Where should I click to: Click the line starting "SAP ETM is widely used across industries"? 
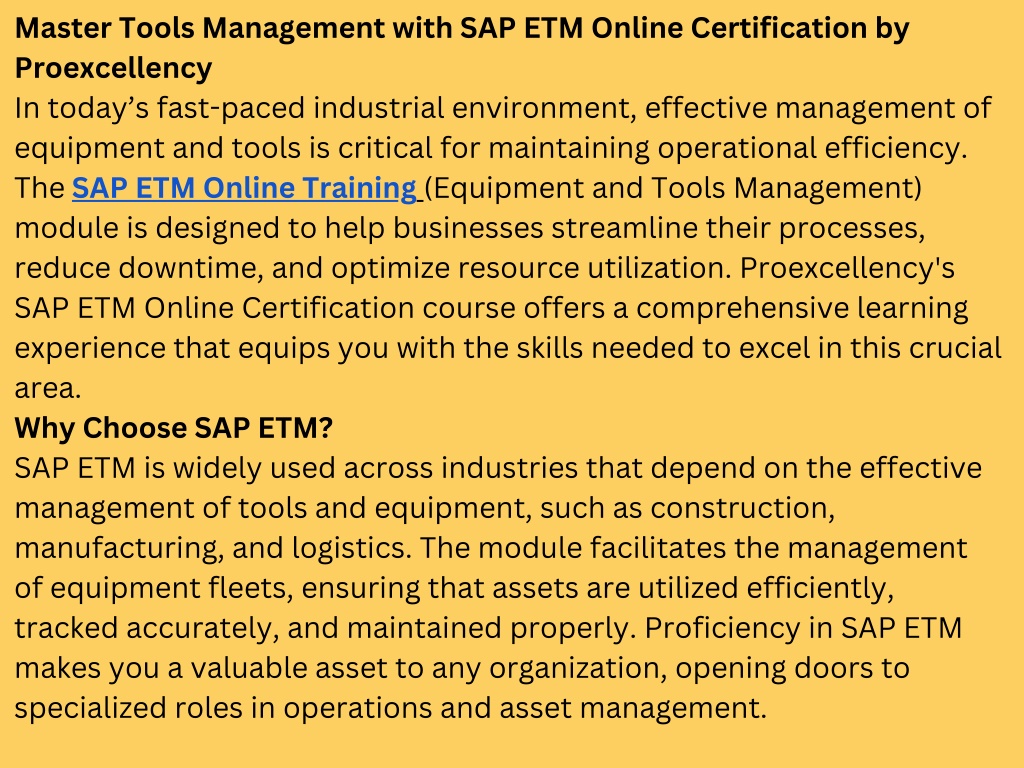tap(498, 468)
